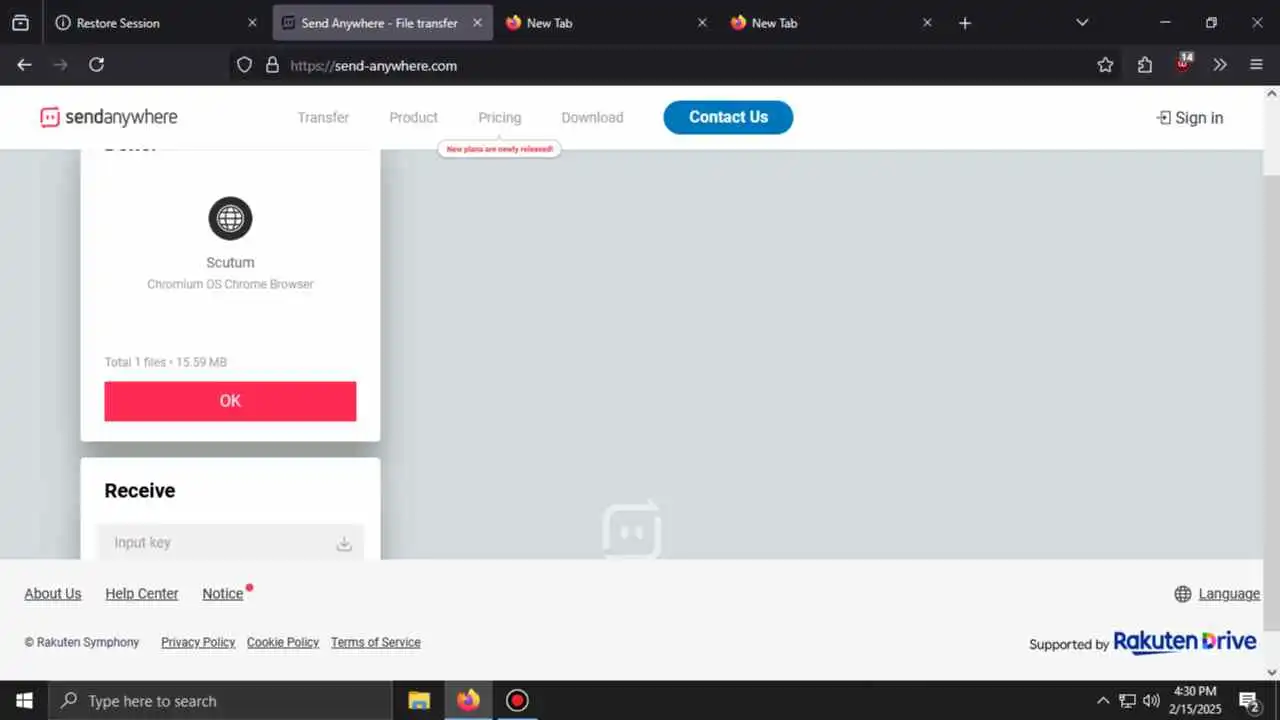Open the About Us link
Screen dimensions: 1280x720
(53, 593)
